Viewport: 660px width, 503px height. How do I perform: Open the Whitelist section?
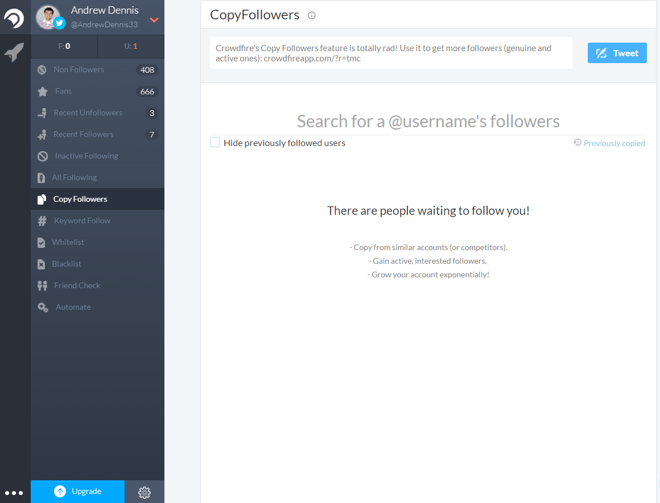[98, 242]
